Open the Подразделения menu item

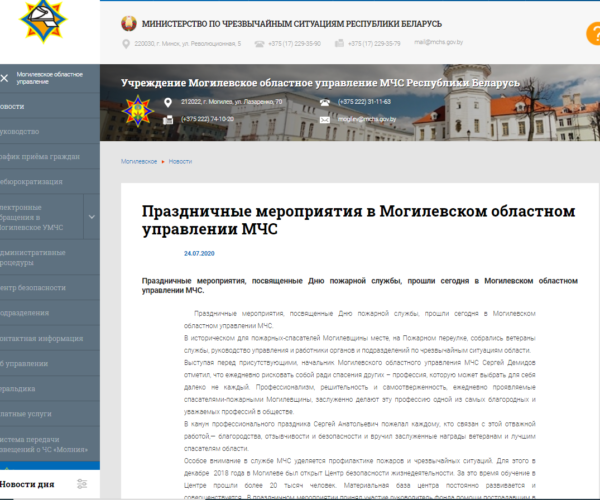pos(50,313)
